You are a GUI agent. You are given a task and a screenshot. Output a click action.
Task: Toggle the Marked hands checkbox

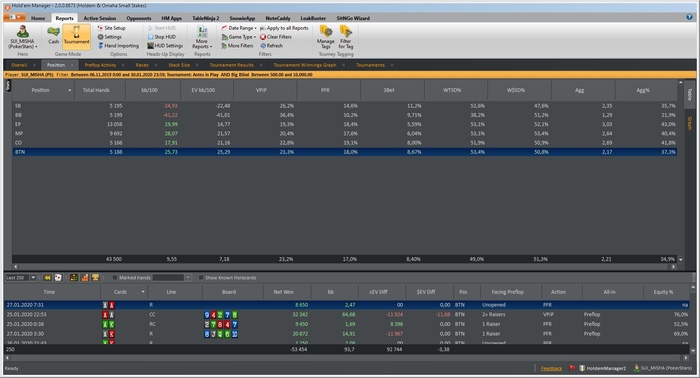(115, 278)
